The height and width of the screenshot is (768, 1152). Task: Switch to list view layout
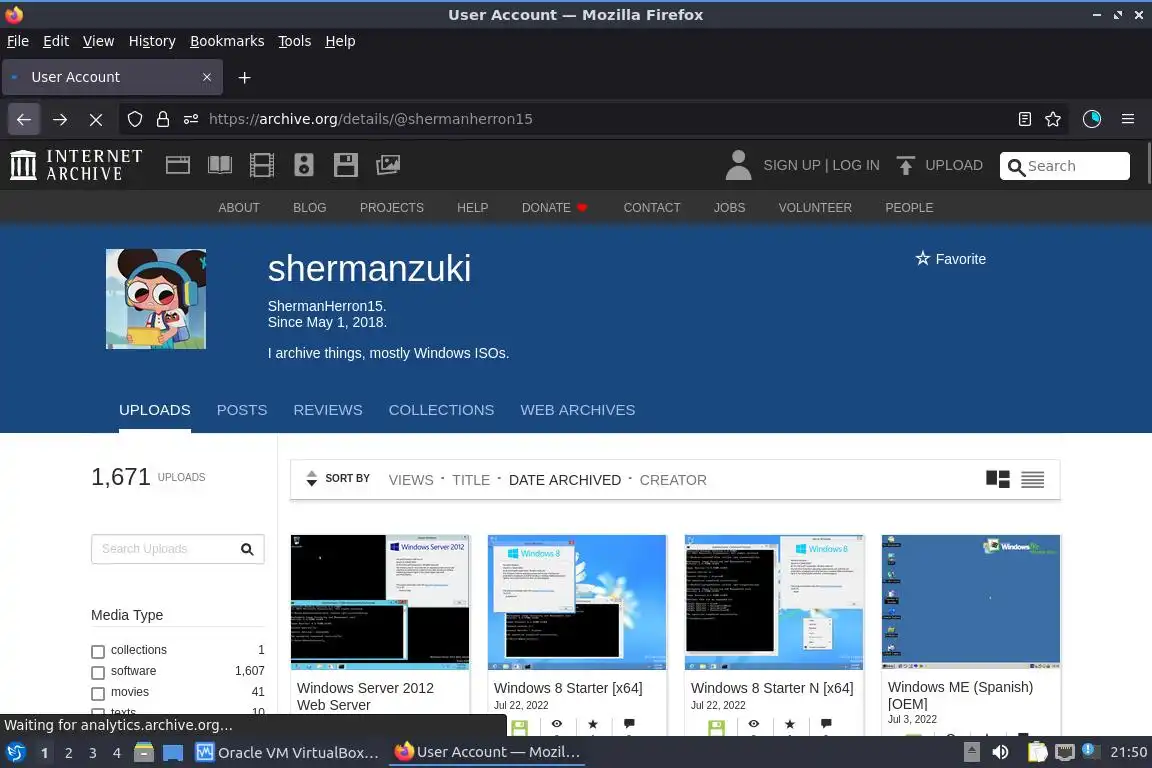pyautogui.click(x=1032, y=479)
